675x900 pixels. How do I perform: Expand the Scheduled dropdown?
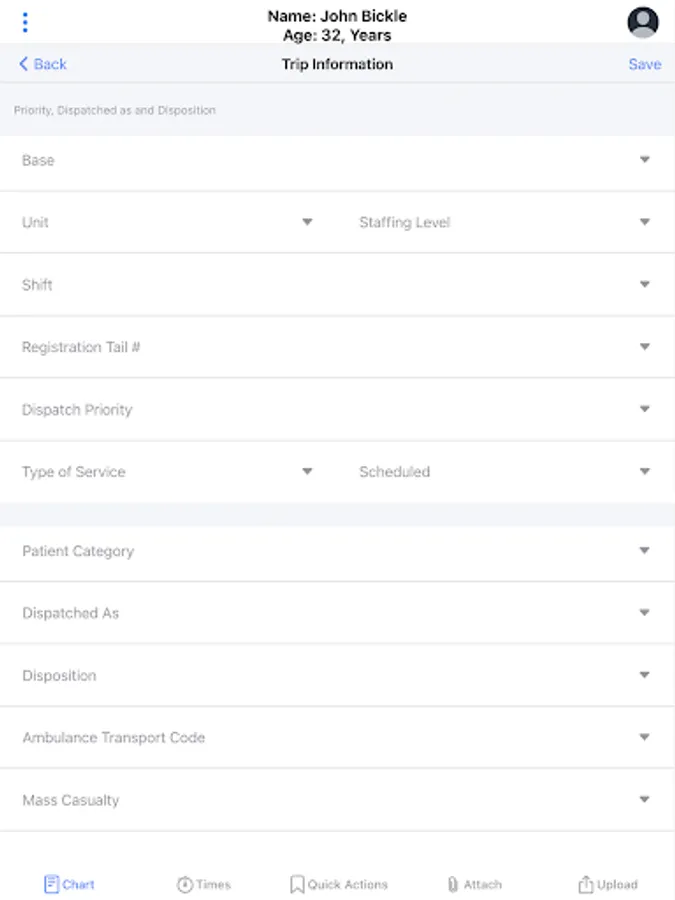[644, 472]
